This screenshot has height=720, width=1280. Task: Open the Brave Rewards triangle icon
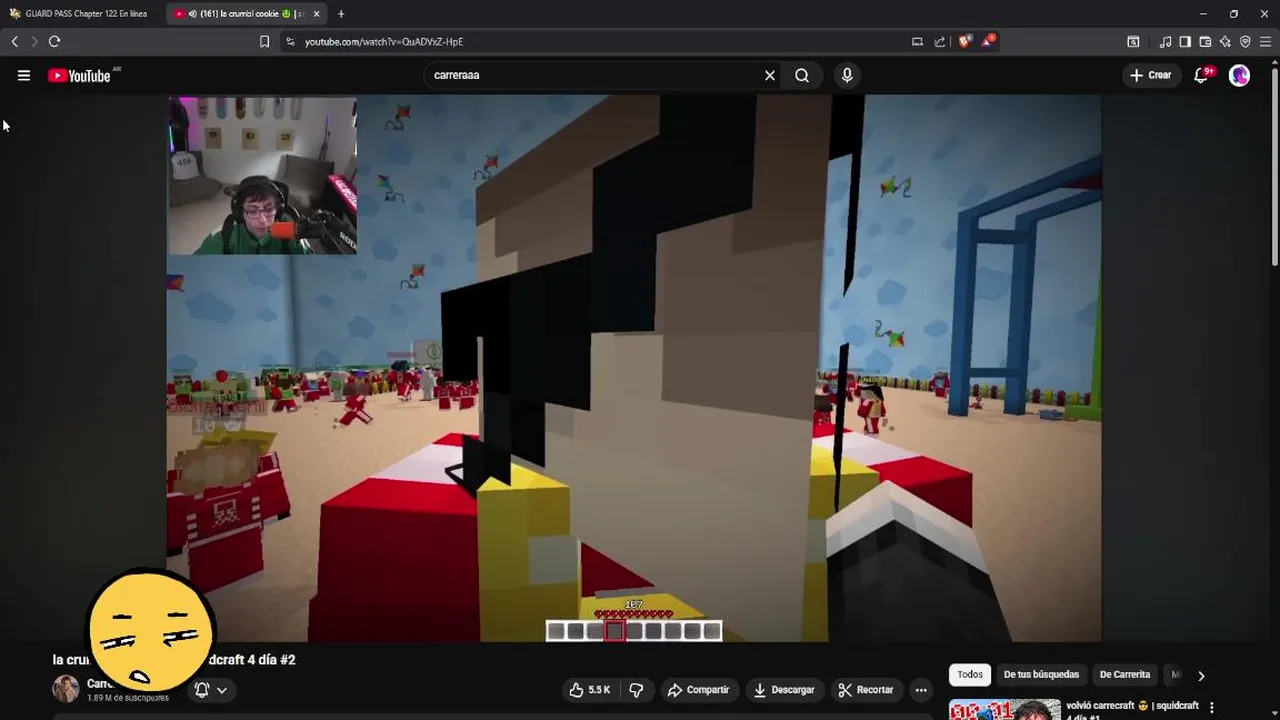pyautogui.click(x=988, y=41)
